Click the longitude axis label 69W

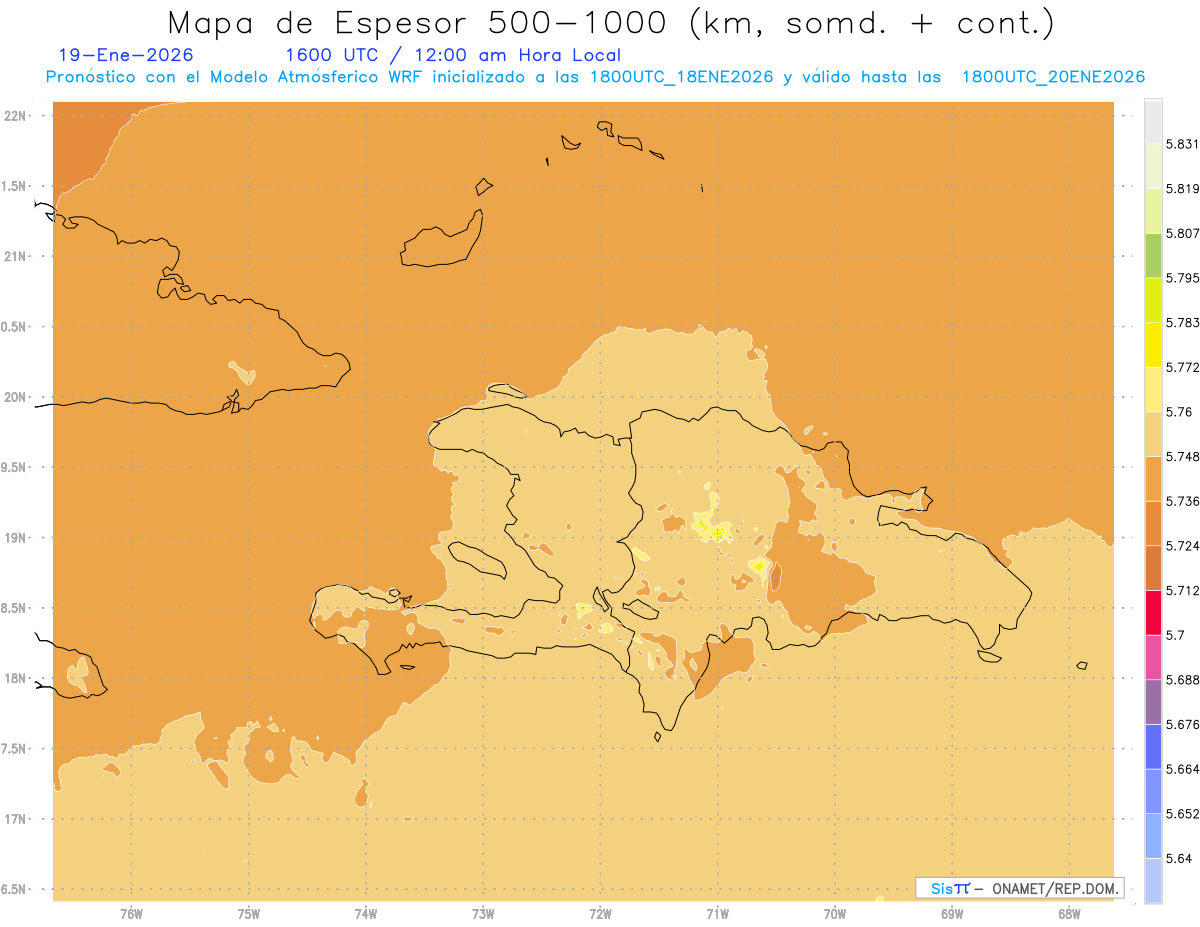click(x=952, y=914)
